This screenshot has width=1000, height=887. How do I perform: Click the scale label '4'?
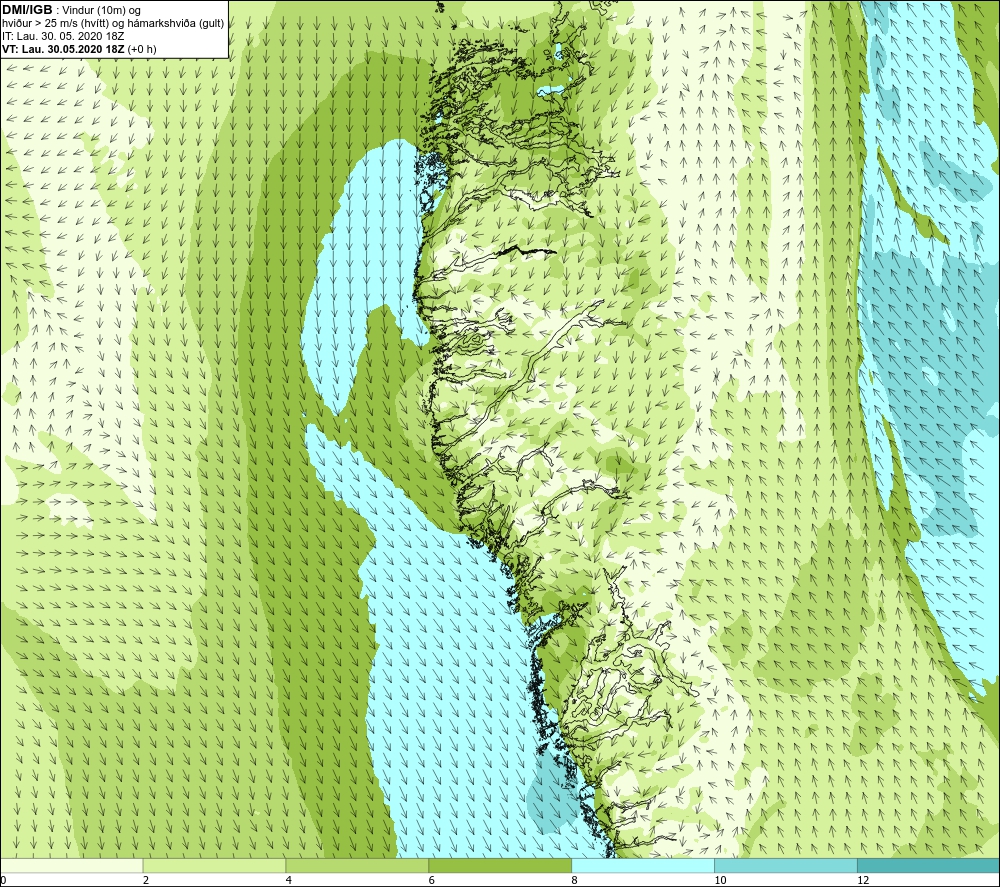click(289, 880)
